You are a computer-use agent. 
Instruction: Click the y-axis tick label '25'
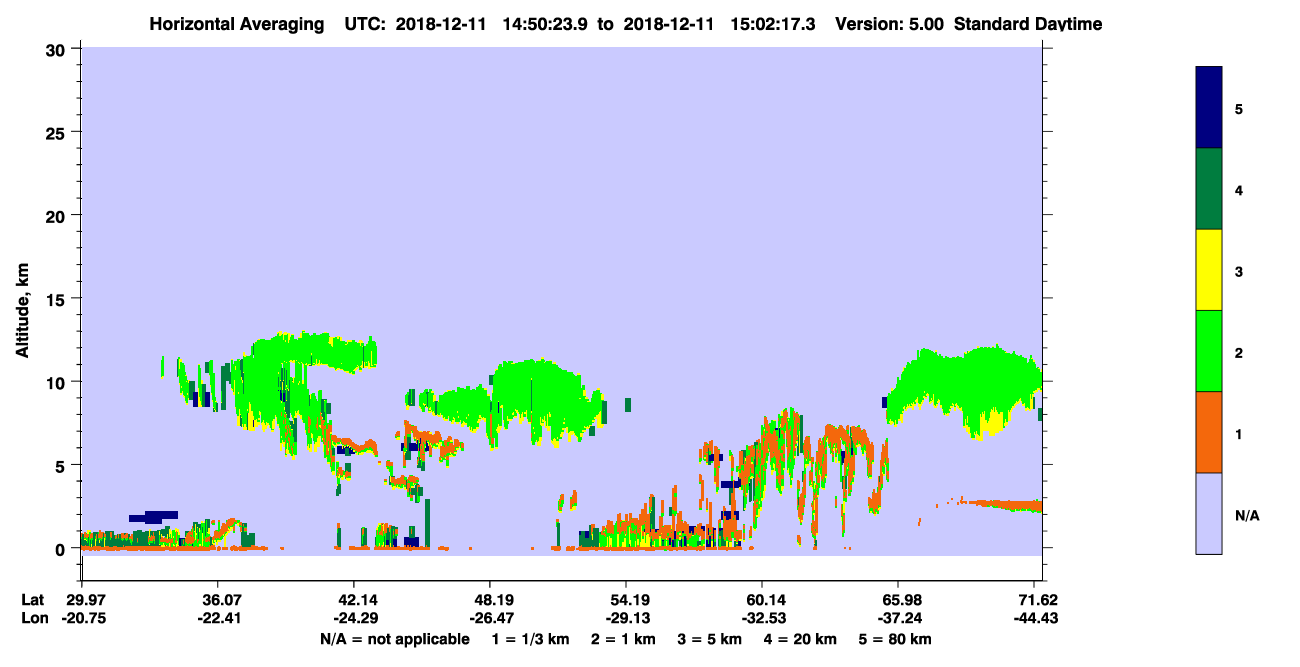pyautogui.click(x=58, y=132)
